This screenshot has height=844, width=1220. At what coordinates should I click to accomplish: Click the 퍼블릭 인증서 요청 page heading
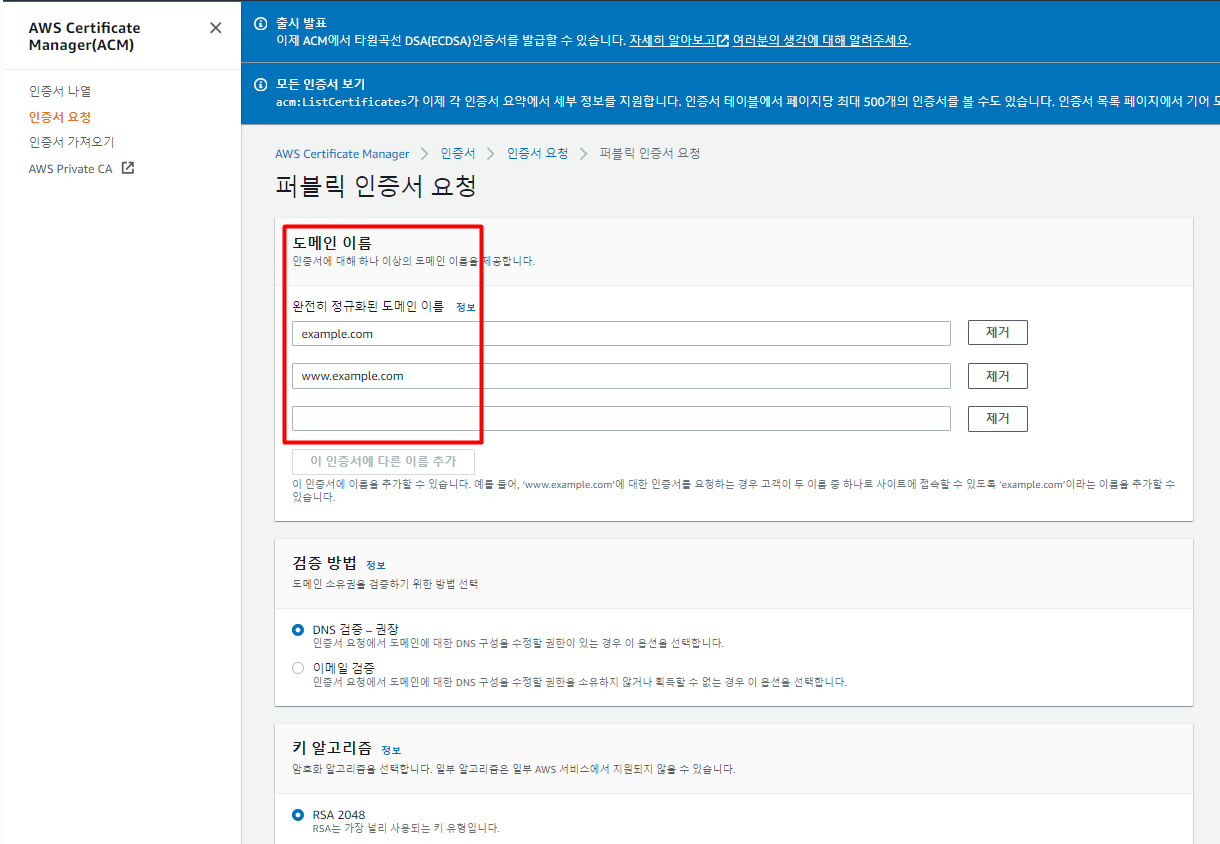click(x=376, y=186)
